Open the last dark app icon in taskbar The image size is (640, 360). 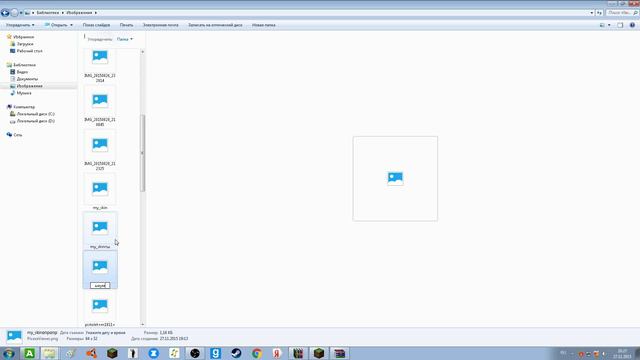tap(340, 353)
